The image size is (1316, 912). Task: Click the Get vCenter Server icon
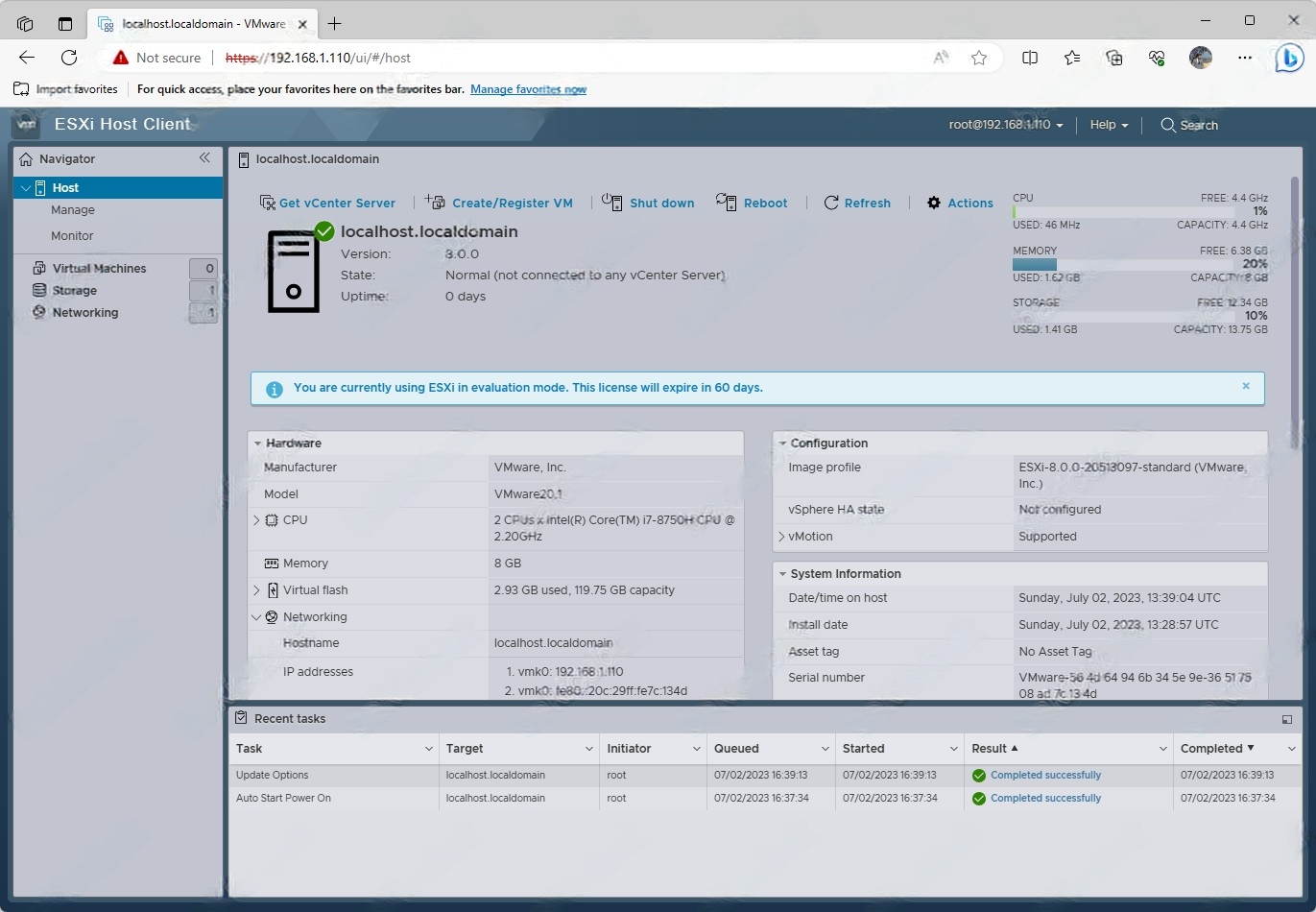point(268,203)
